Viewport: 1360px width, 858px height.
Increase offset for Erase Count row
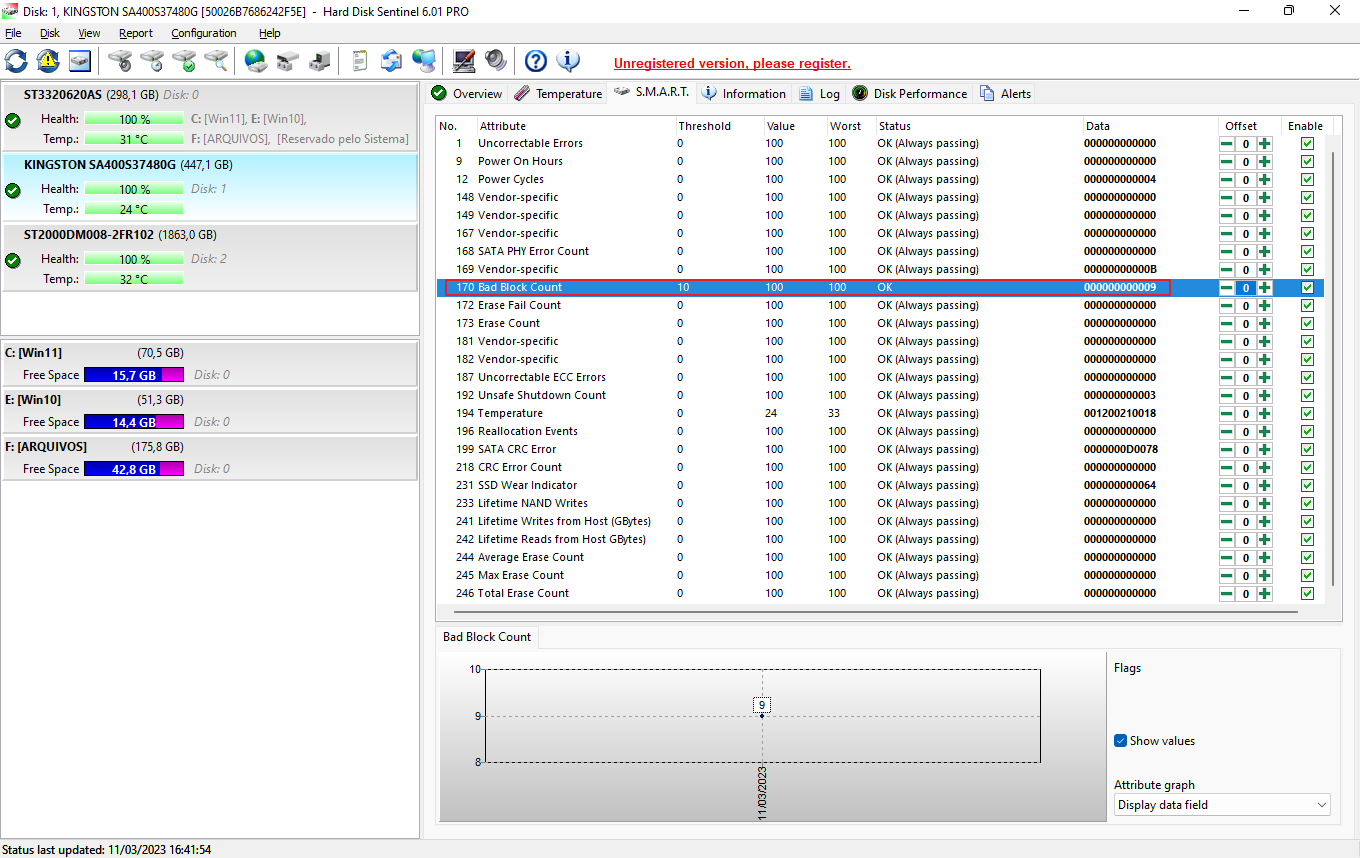pyautogui.click(x=1265, y=324)
